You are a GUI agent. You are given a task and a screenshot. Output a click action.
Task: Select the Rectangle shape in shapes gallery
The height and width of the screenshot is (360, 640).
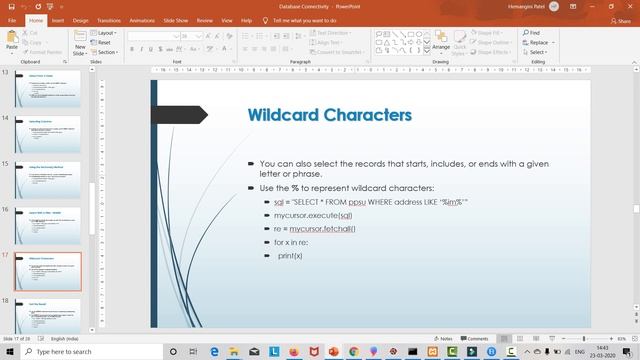[x=411, y=34]
